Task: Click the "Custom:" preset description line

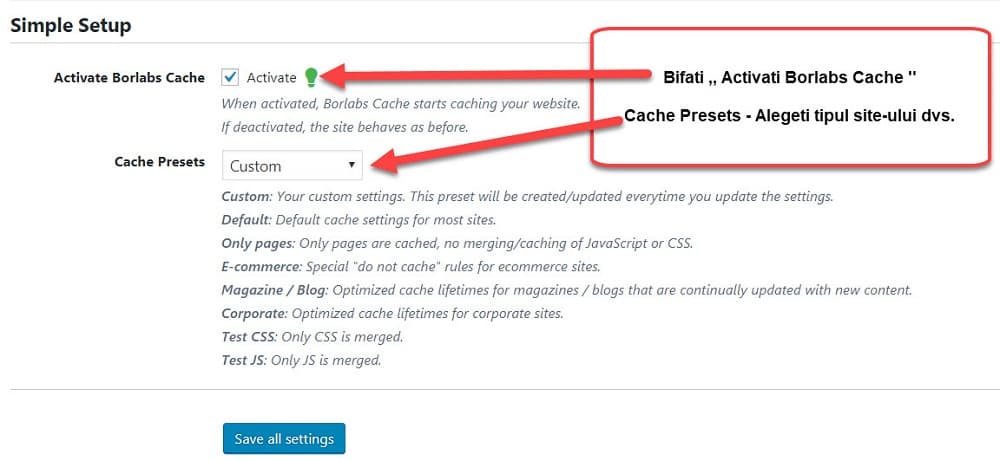Action: click(527, 196)
